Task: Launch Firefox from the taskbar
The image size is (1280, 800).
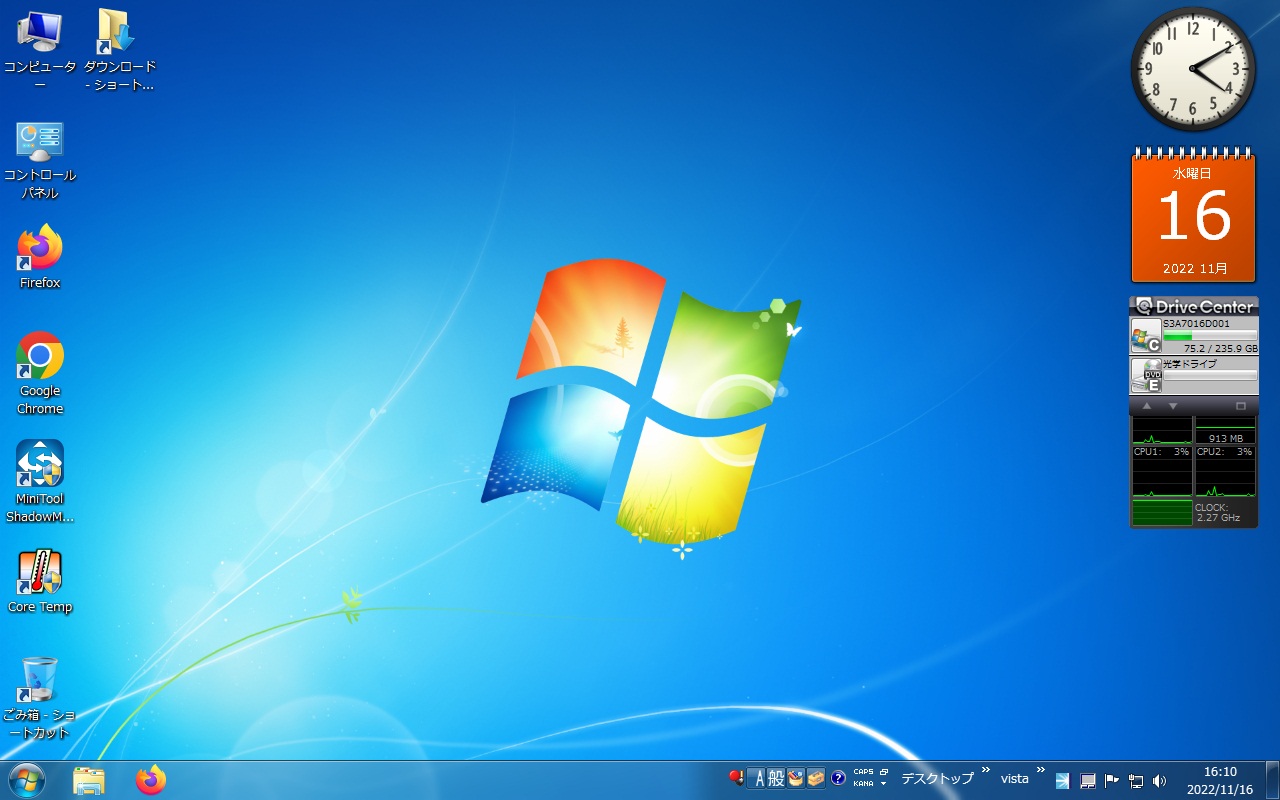Action: pyautogui.click(x=151, y=780)
